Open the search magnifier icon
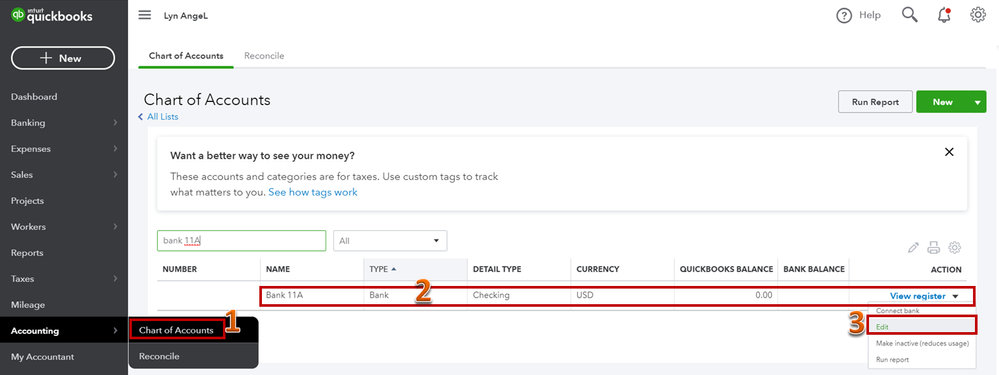999x375 pixels. click(x=910, y=15)
